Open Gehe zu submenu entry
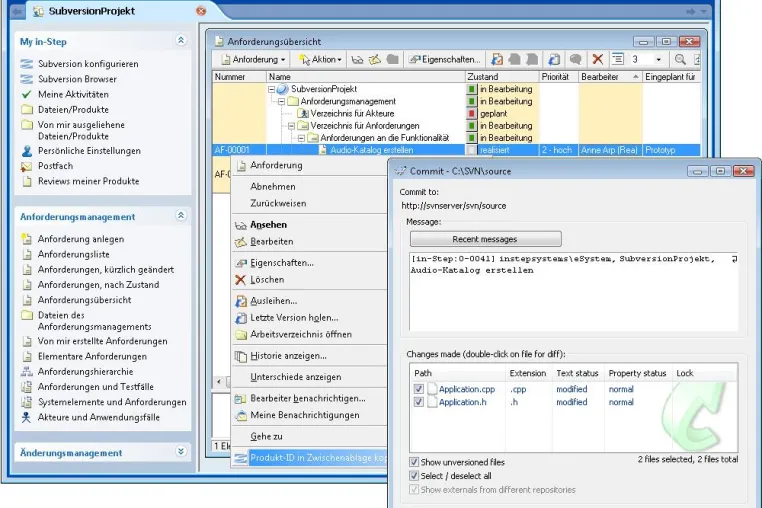Image resolution: width=762 pixels, height=508 pixels. 266,437
